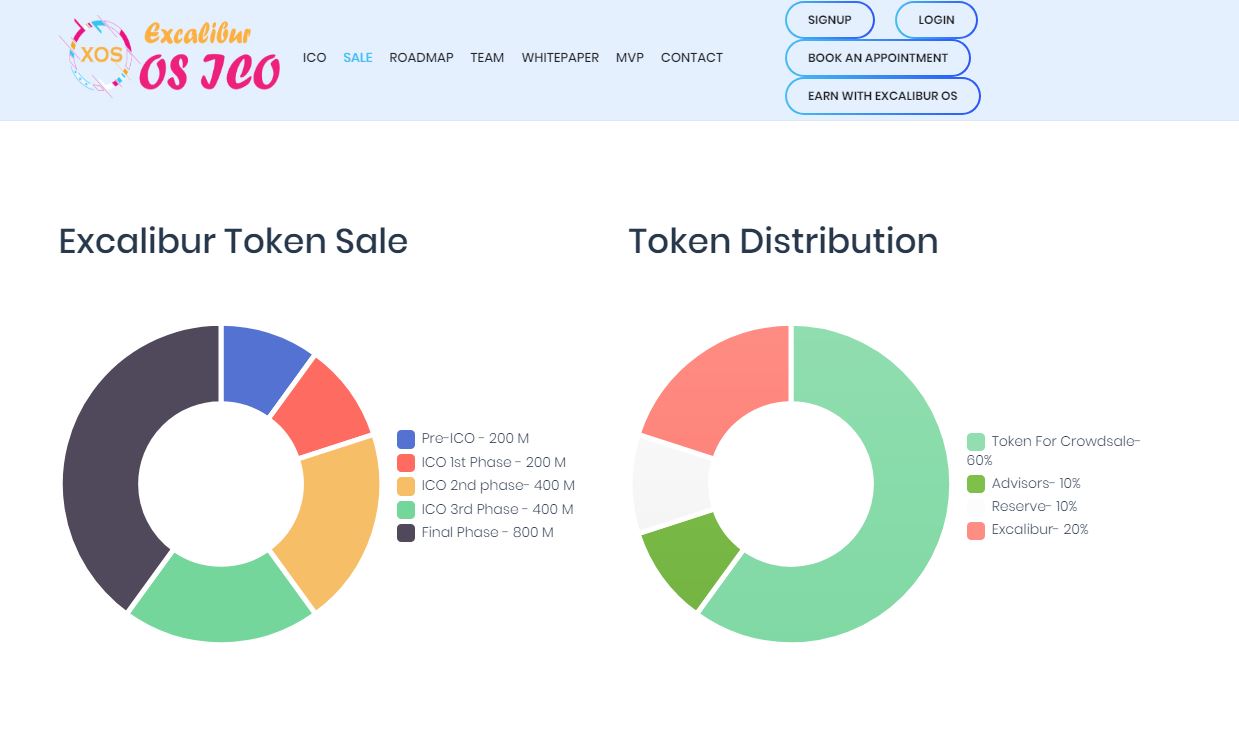This screenshot has width=1239, height=738.
Task: Click the Excalibur OS ICO logo
Action: coord(169,57)
